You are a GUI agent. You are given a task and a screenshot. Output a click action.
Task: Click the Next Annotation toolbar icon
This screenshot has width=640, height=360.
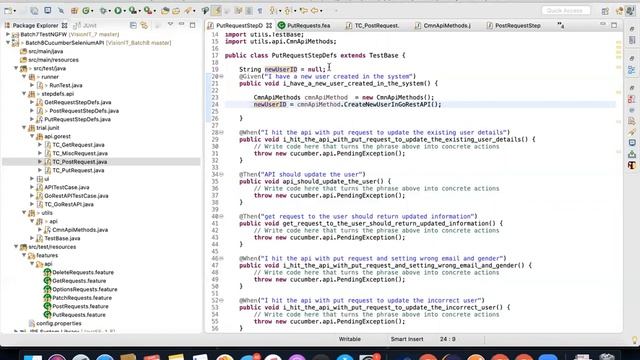pos(273,11)
